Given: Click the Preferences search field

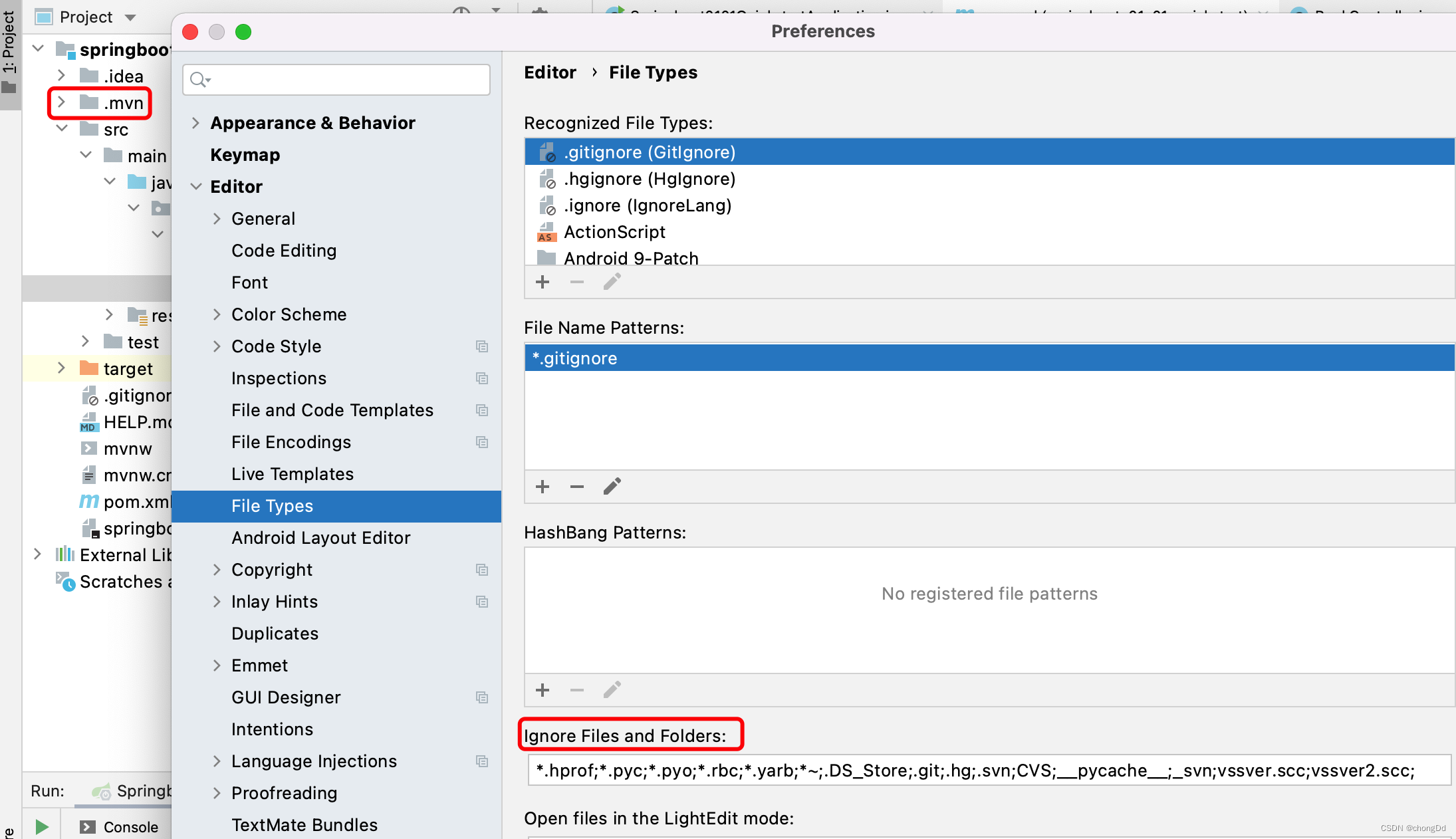Looking at the screenshot, I should (336, 80).
